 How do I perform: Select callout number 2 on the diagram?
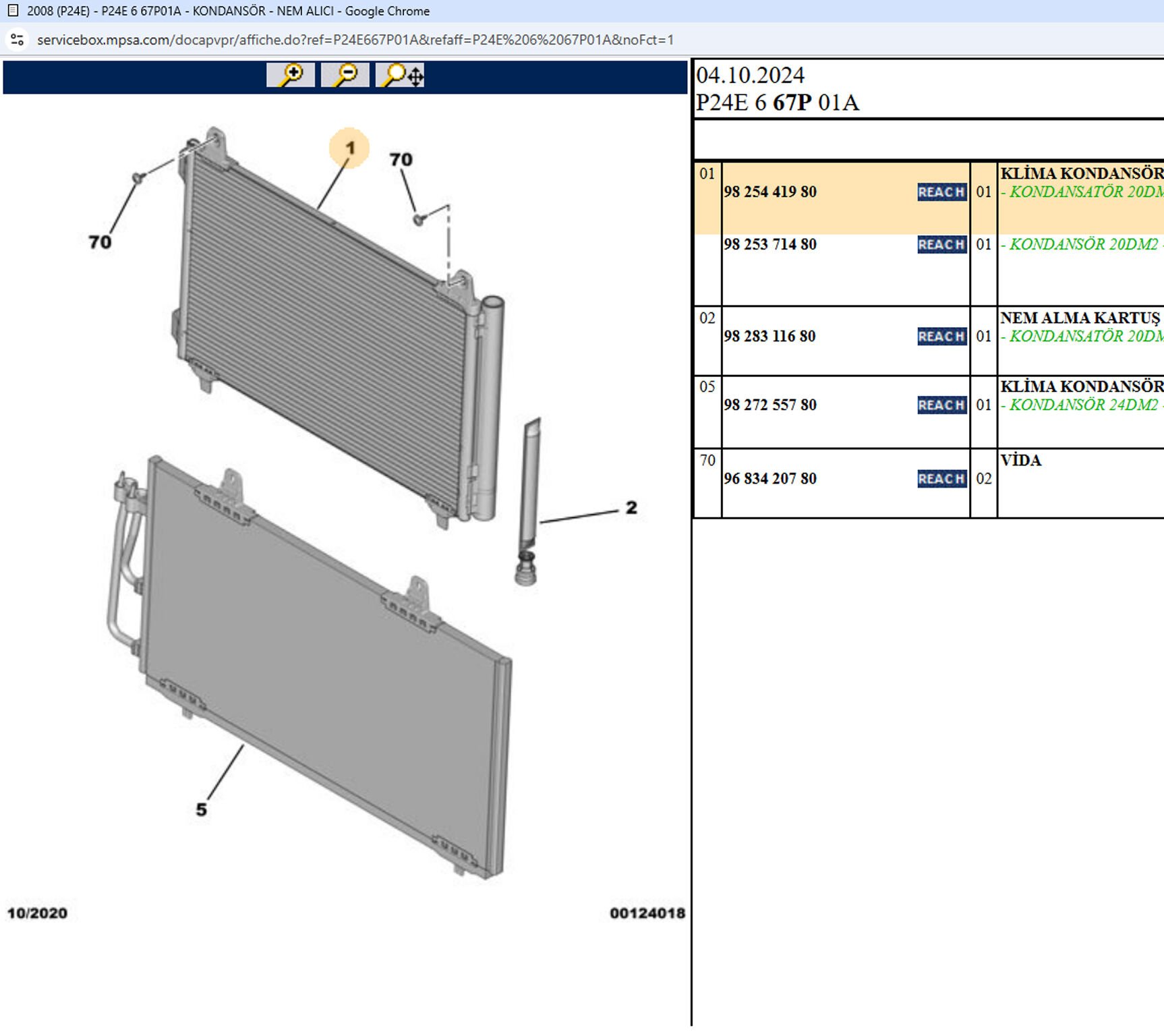pyautogui.click(x=631, y=507)
